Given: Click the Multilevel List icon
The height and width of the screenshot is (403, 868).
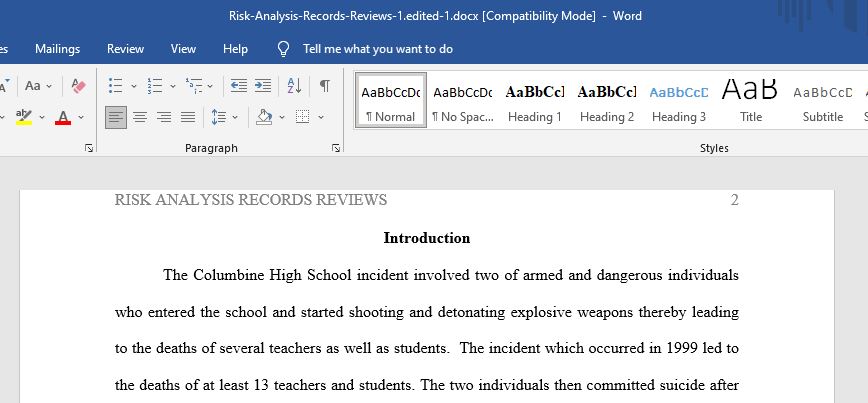Looking at the screenshot, I should tap(194, 86).
